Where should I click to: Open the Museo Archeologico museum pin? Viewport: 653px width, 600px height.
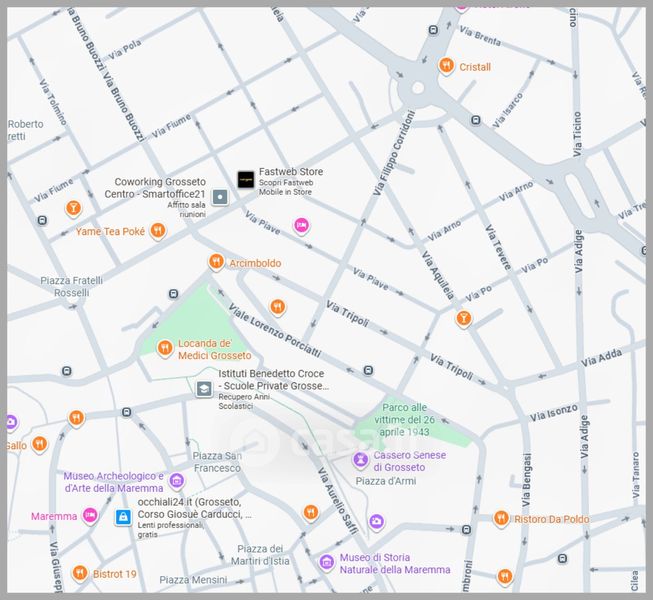[x=177, y=481]
